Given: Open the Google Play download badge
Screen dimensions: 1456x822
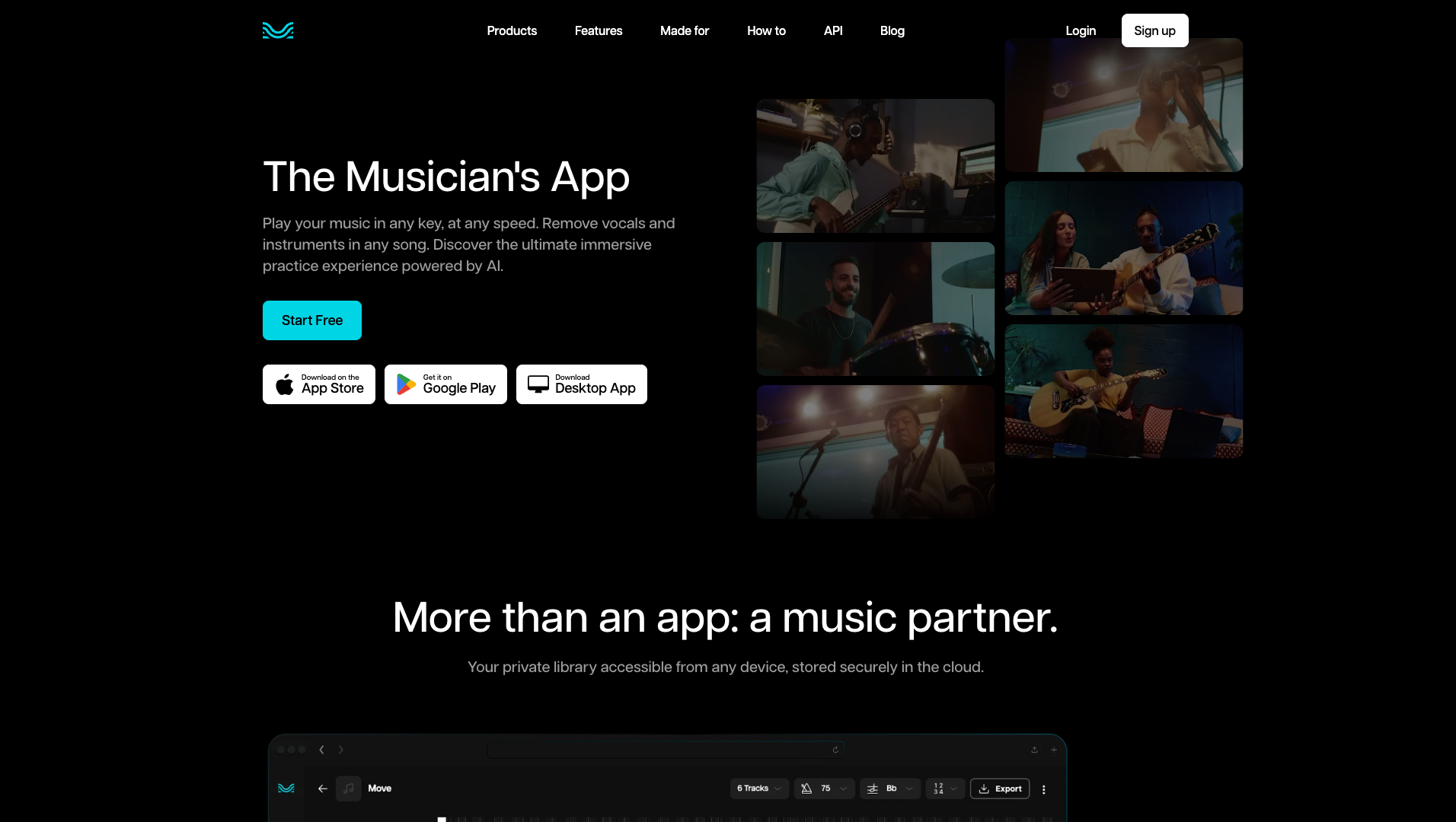Looking at the screenshot, I should point(445,384).
